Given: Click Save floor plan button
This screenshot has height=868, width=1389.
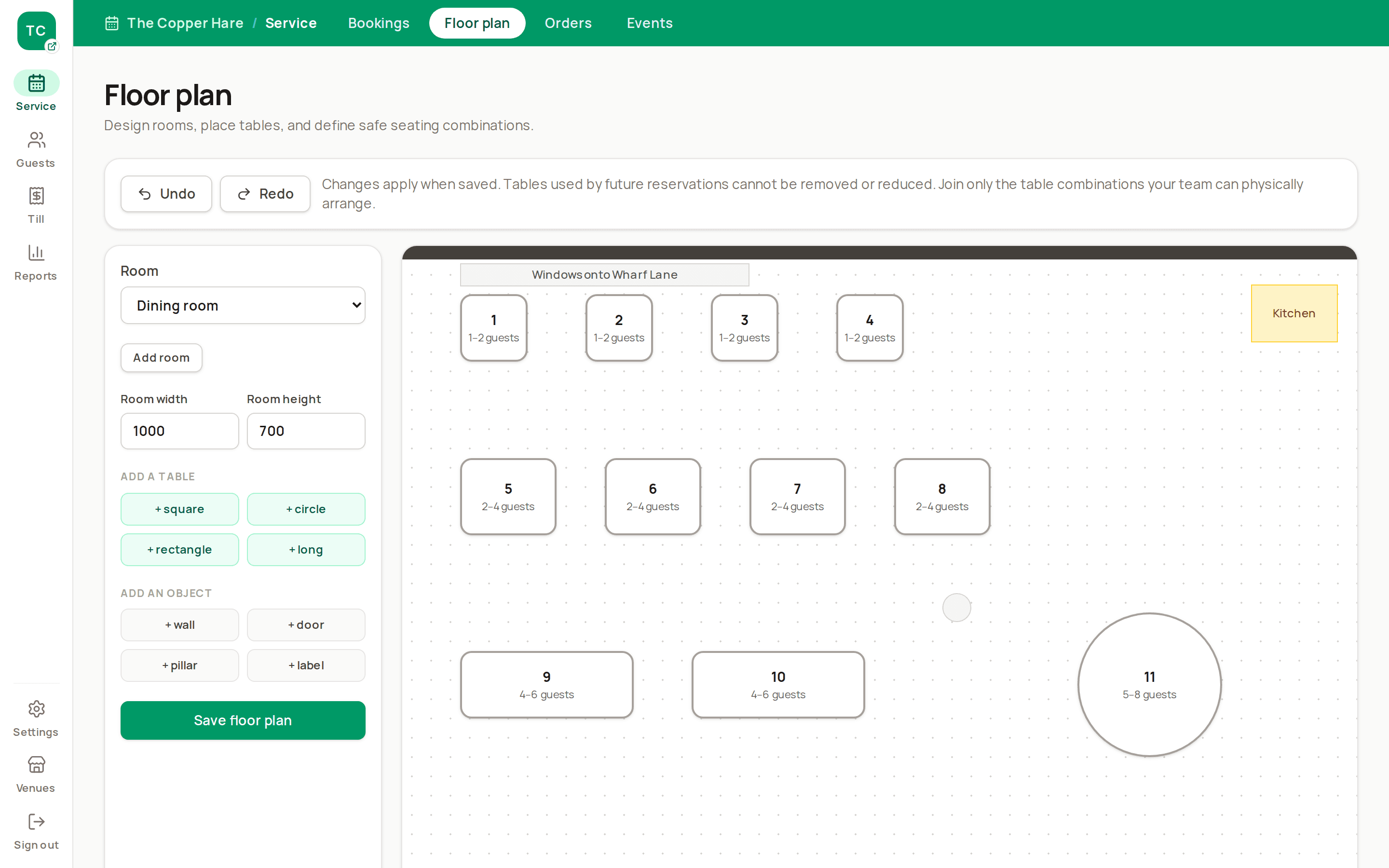Looking at the screenshot, I should coord(243,720).
